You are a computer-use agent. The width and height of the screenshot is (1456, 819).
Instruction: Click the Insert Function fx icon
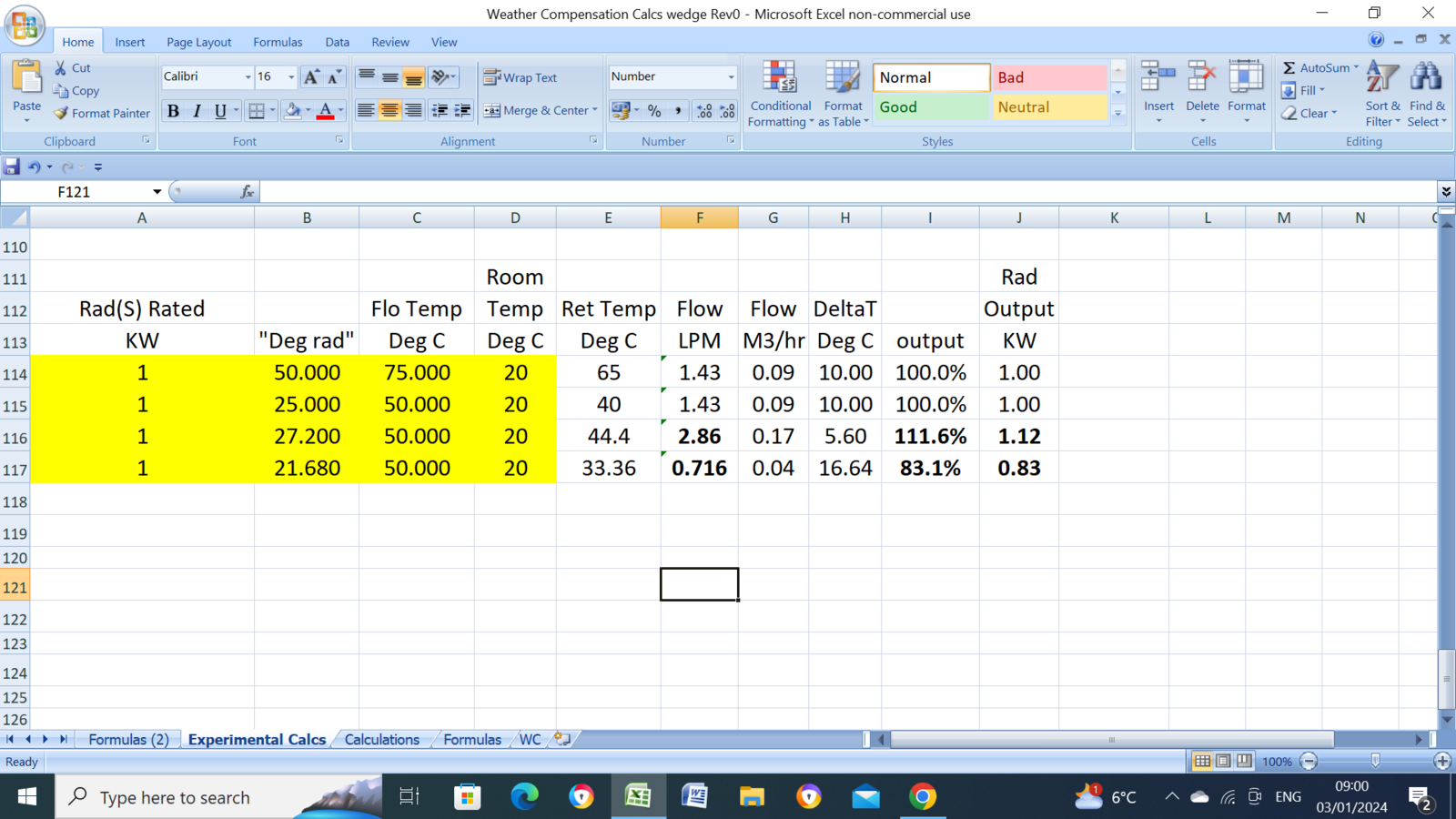247,192
